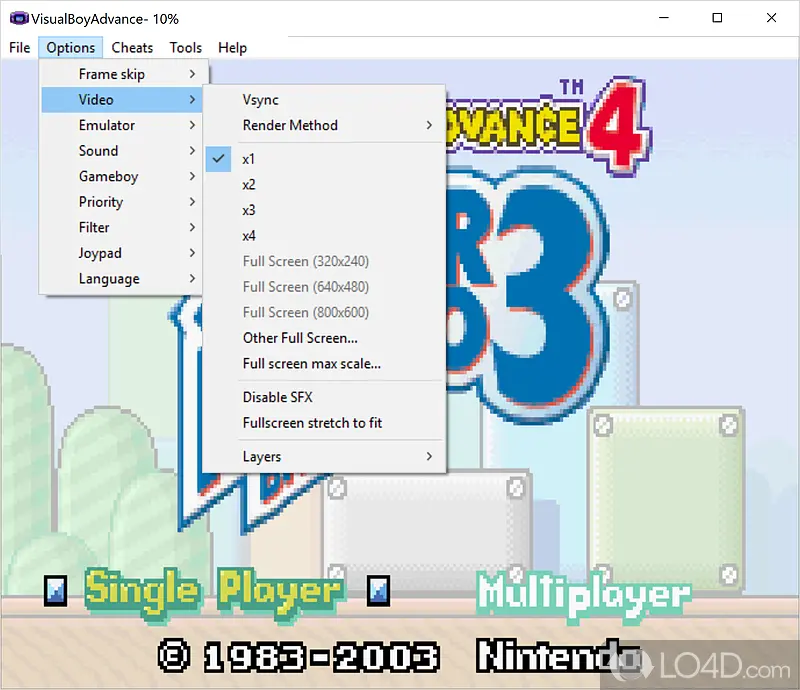Expand the Layers submenu
Image resolution: width=800 pixels, height=690 pixels.
(262, 457)
